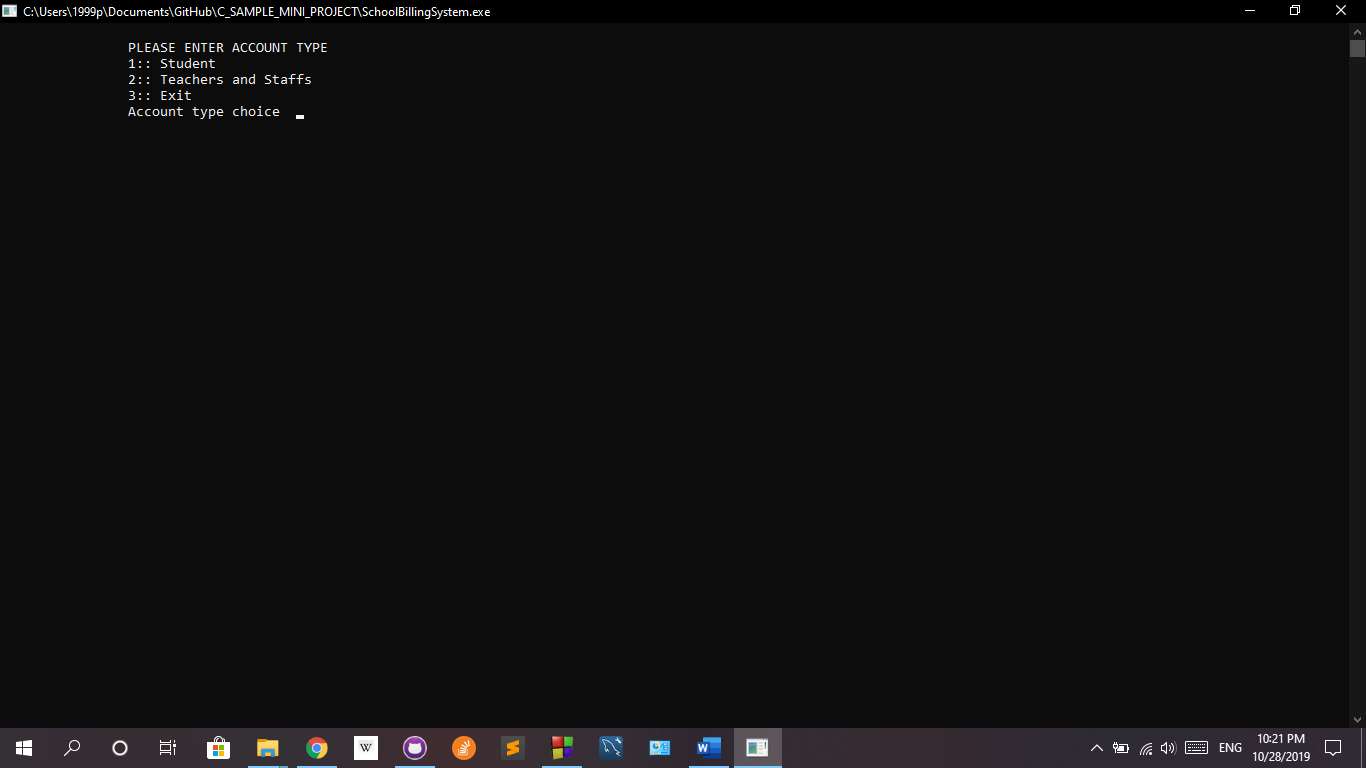Click the console vertical scrollbar thumb
Viewport: 1366px width, 768px height.
(1357, 49)
